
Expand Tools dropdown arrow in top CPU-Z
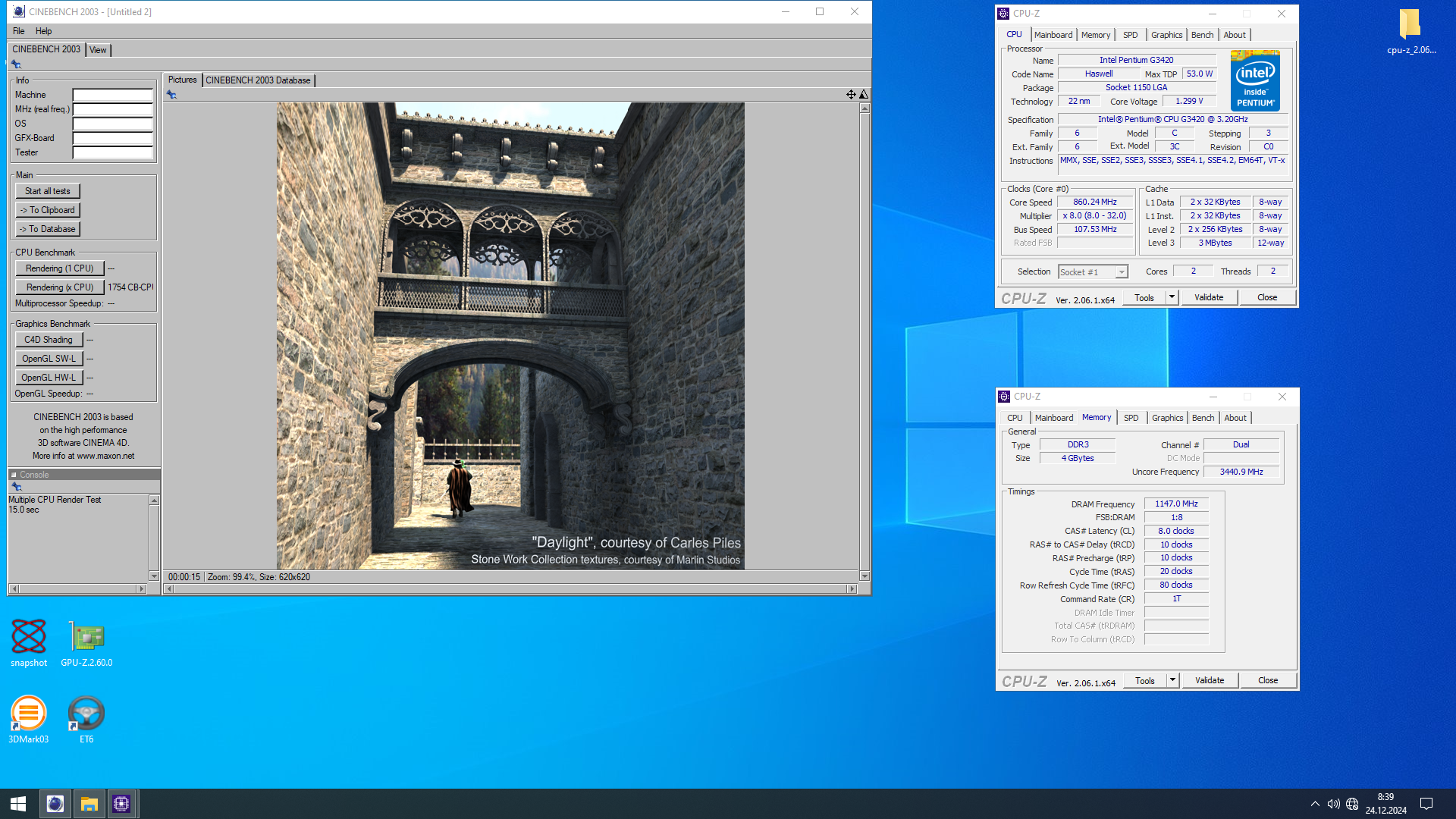[x=1172, y=297]
